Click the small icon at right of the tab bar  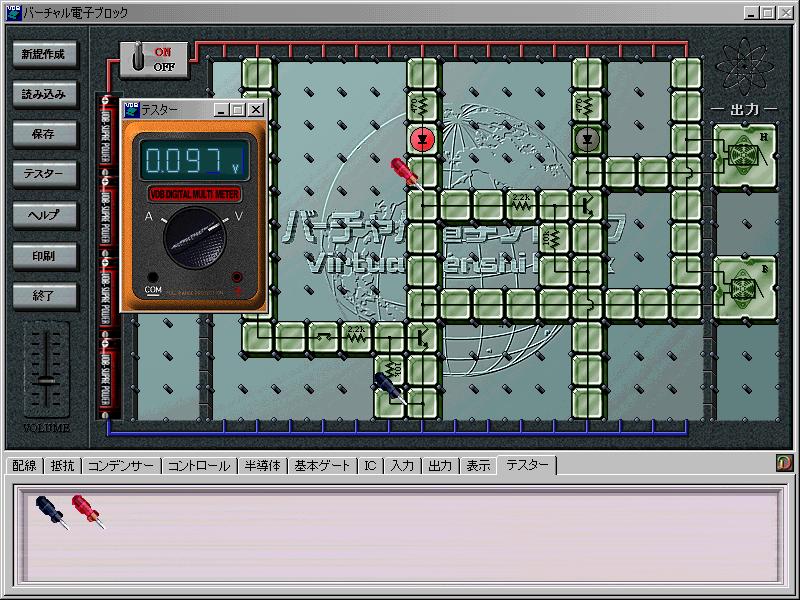(784, 463)
